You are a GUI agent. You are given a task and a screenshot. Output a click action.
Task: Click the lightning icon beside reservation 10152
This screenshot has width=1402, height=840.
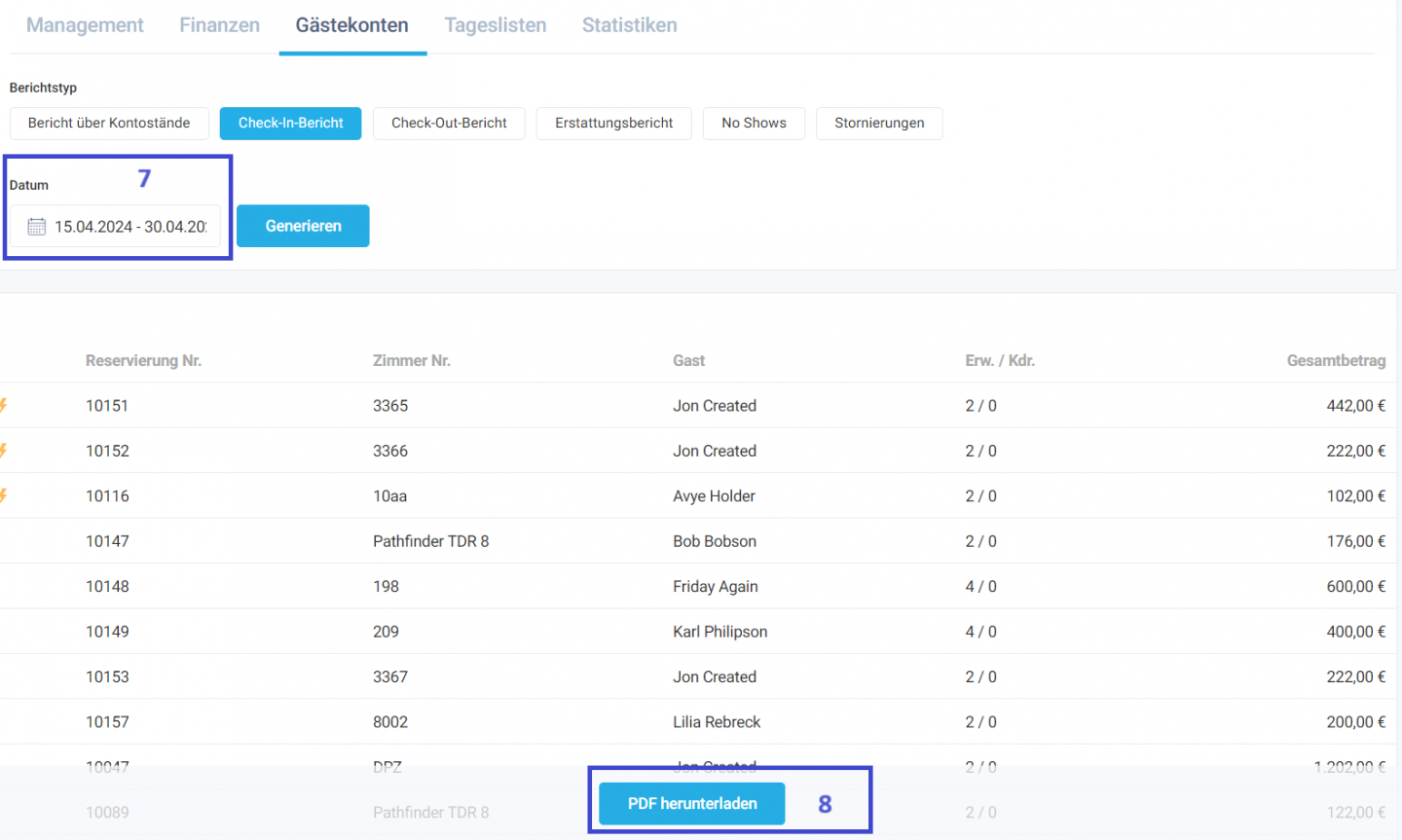[x=4, y=451]
